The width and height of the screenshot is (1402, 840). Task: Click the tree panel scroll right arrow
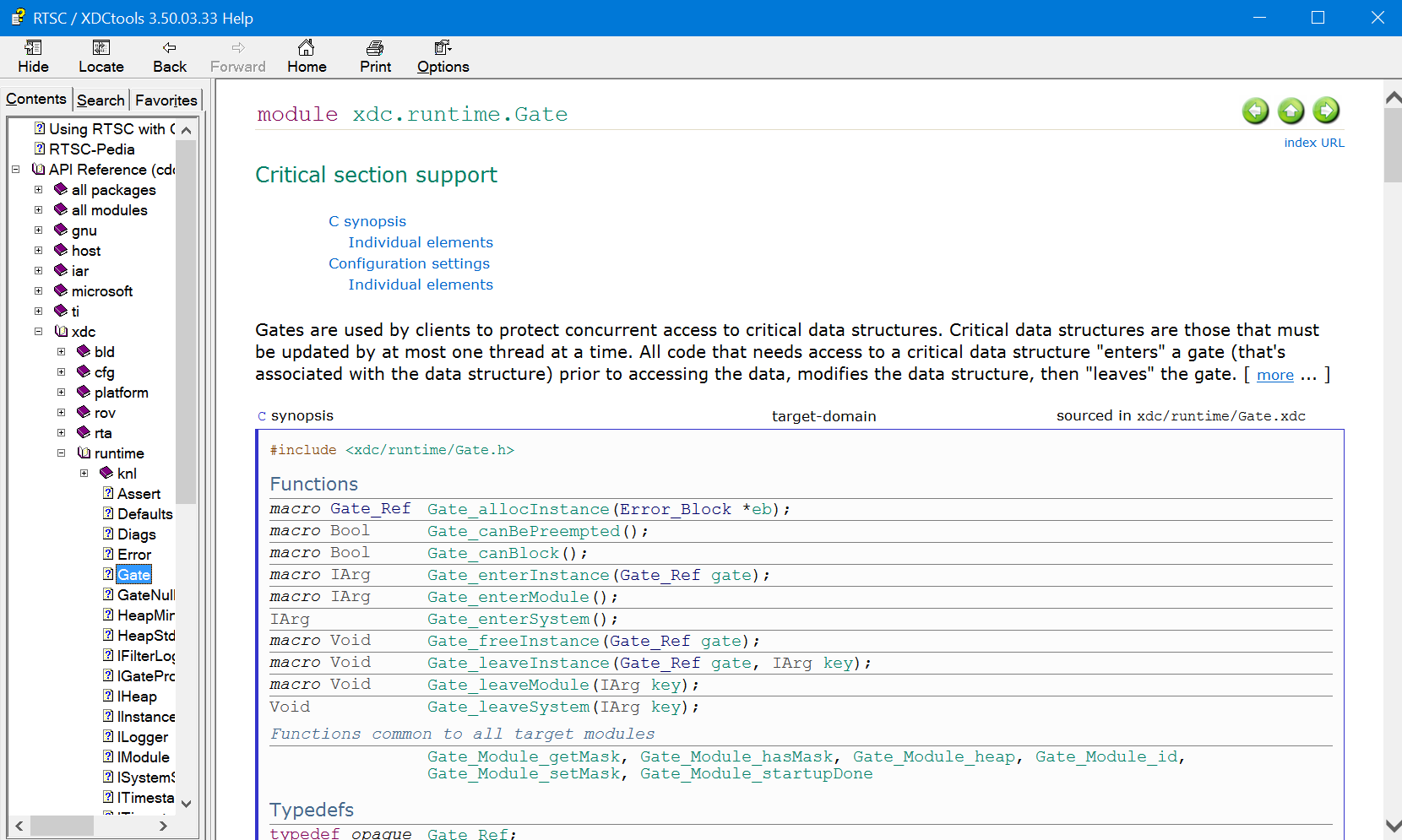(x=163, y=826)
